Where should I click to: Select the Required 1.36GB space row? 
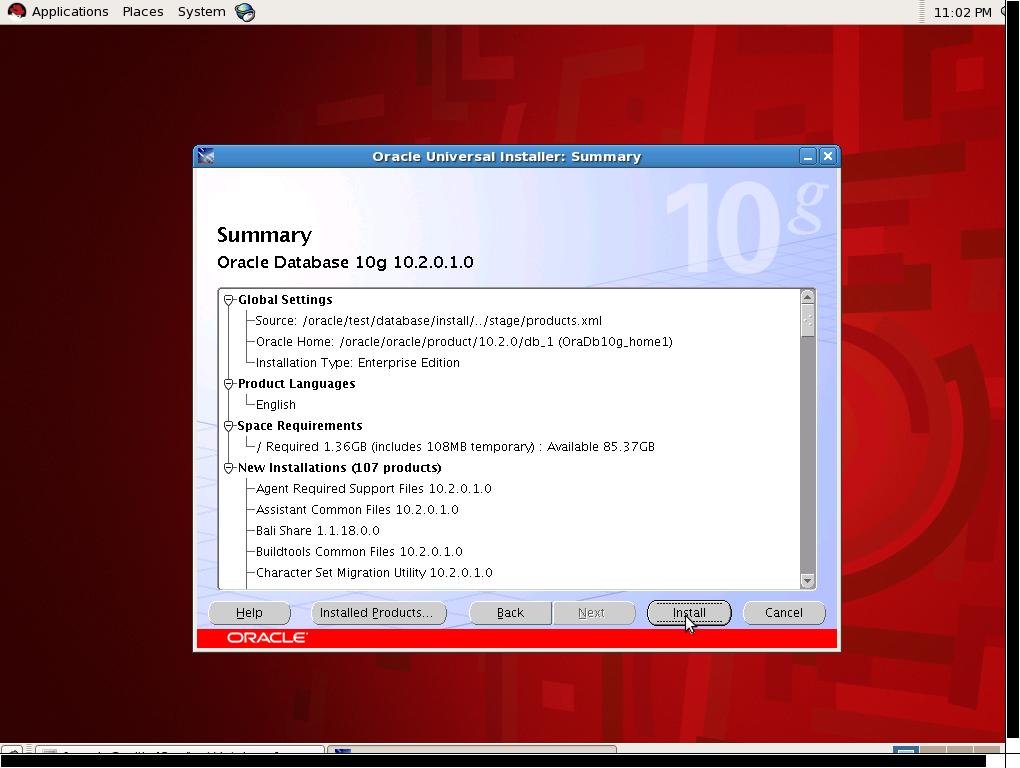coord(455,447)
